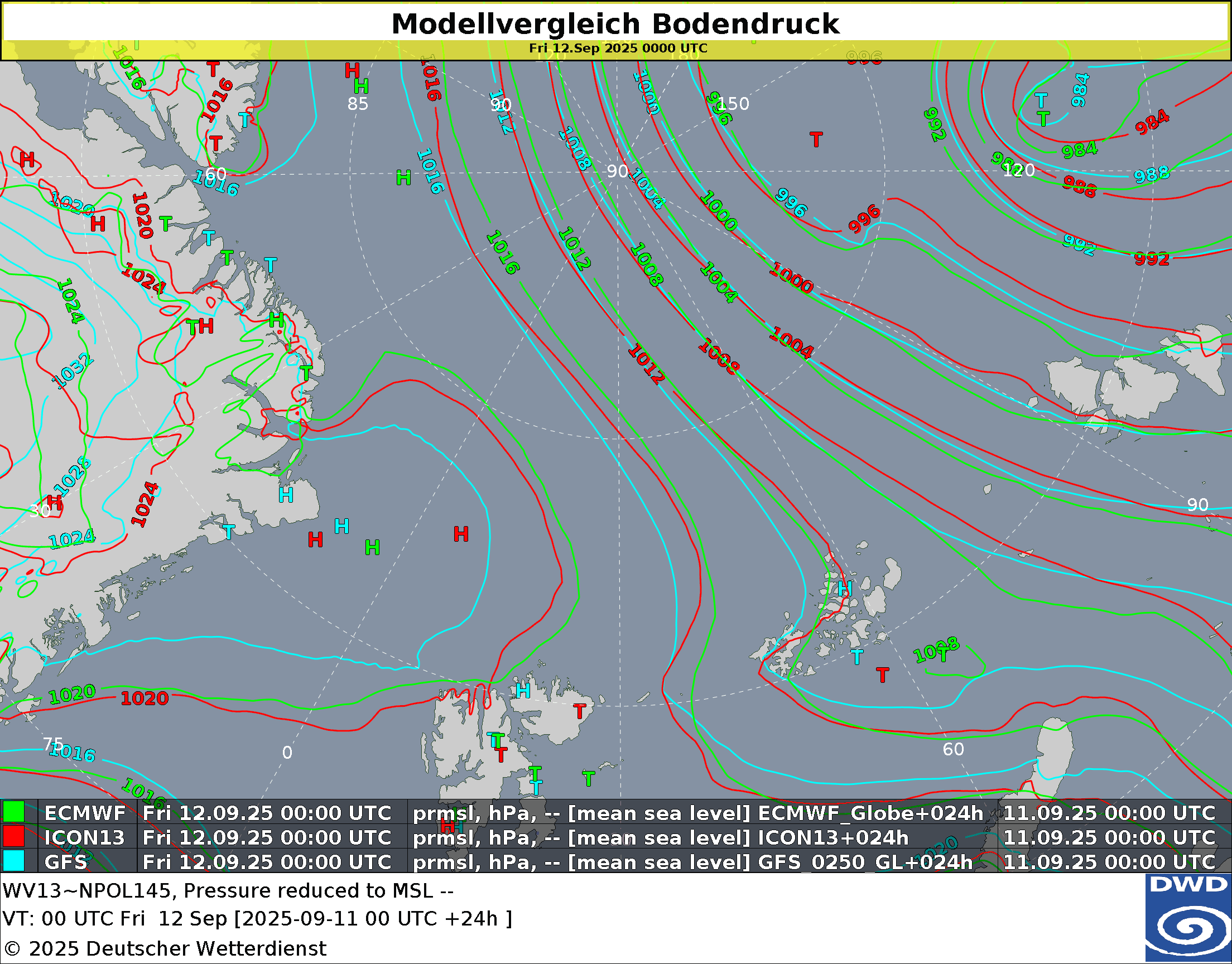Click the white "30" longitude label over Greenland

(x=40, y=512)
